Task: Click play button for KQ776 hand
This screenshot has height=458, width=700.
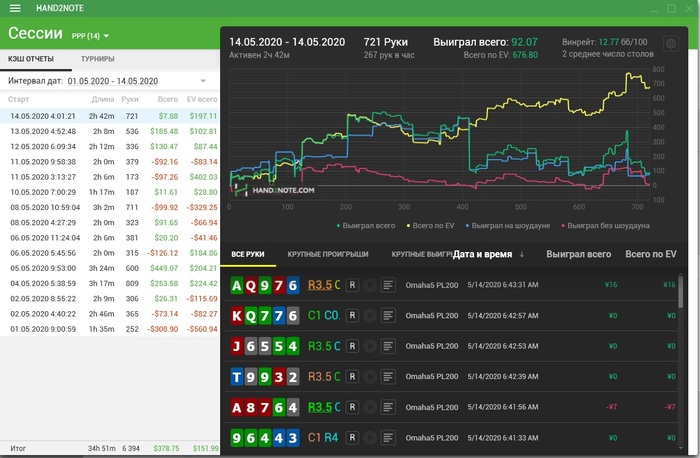Action: point(370,316)
